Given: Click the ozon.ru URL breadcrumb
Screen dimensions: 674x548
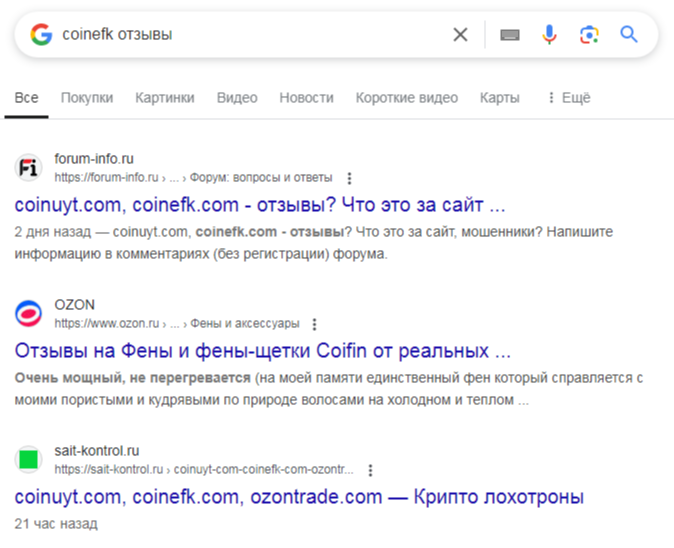Looking at the screenshot, I should 177,324.
